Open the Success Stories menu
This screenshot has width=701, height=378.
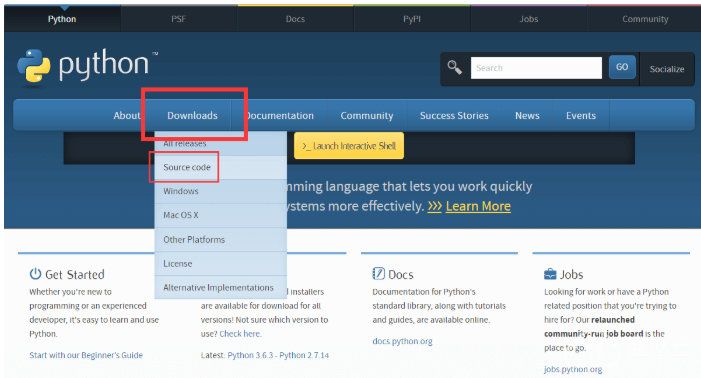454,115
